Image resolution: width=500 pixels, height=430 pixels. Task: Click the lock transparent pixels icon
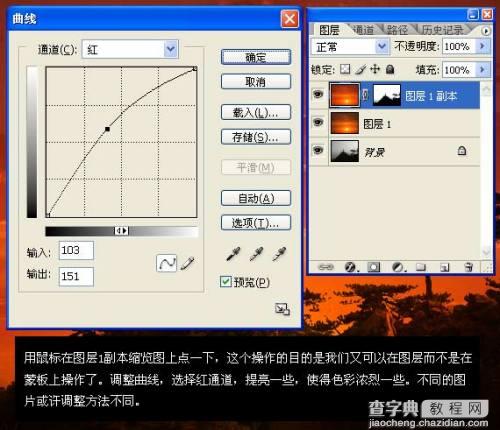[x=345, y=69]
